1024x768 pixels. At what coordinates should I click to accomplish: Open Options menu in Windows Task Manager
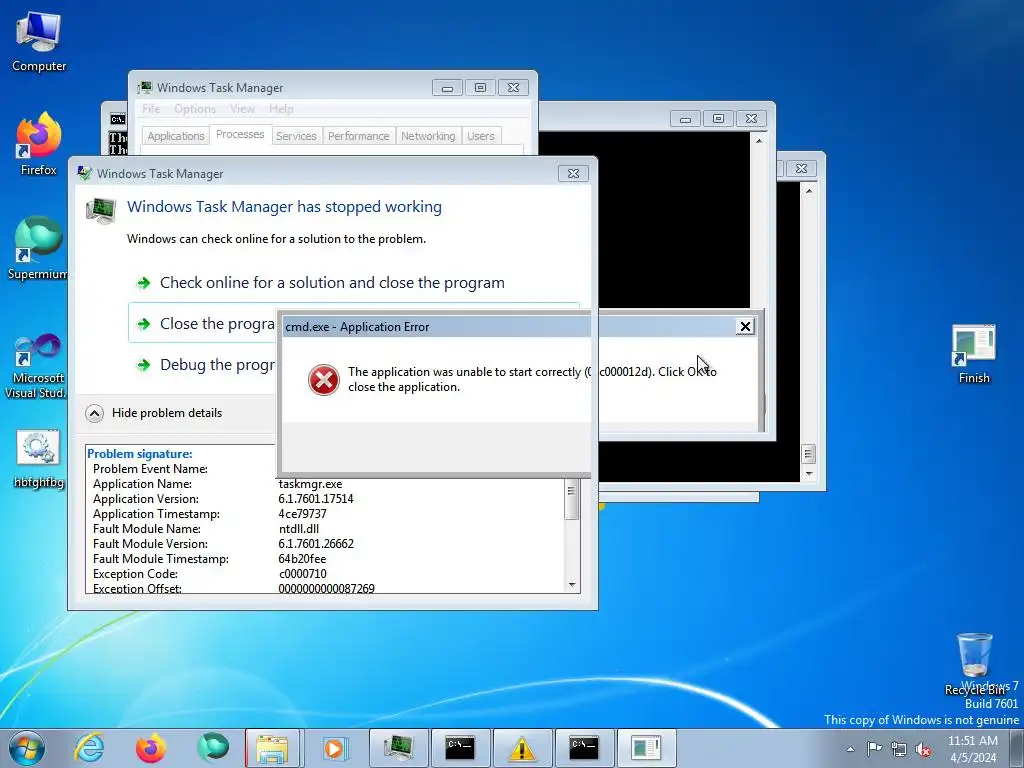195,109
